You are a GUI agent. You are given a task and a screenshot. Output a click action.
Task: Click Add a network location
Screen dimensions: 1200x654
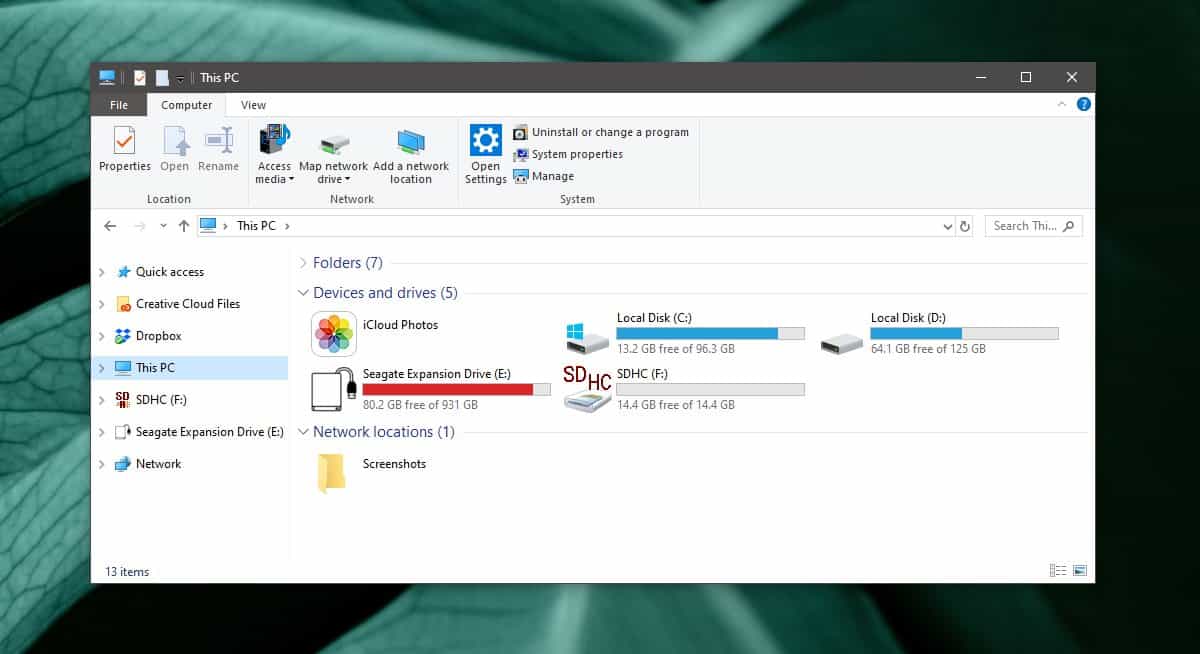tap(411, 155)
